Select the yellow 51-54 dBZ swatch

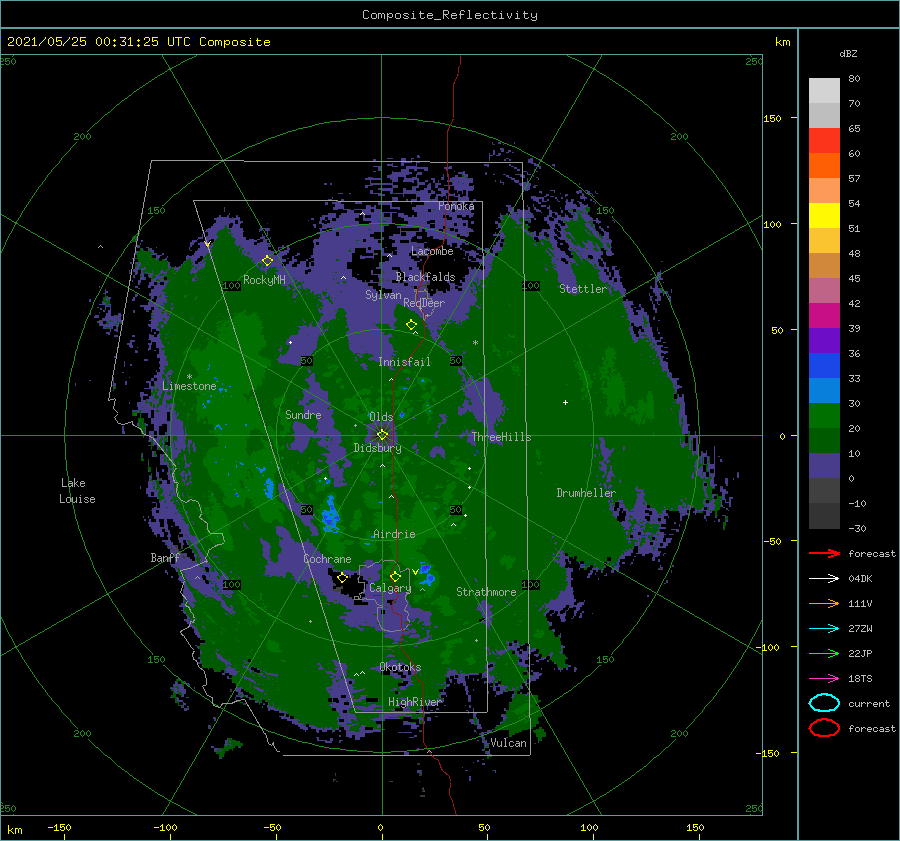pyautogui.click(x=824, y=215)
